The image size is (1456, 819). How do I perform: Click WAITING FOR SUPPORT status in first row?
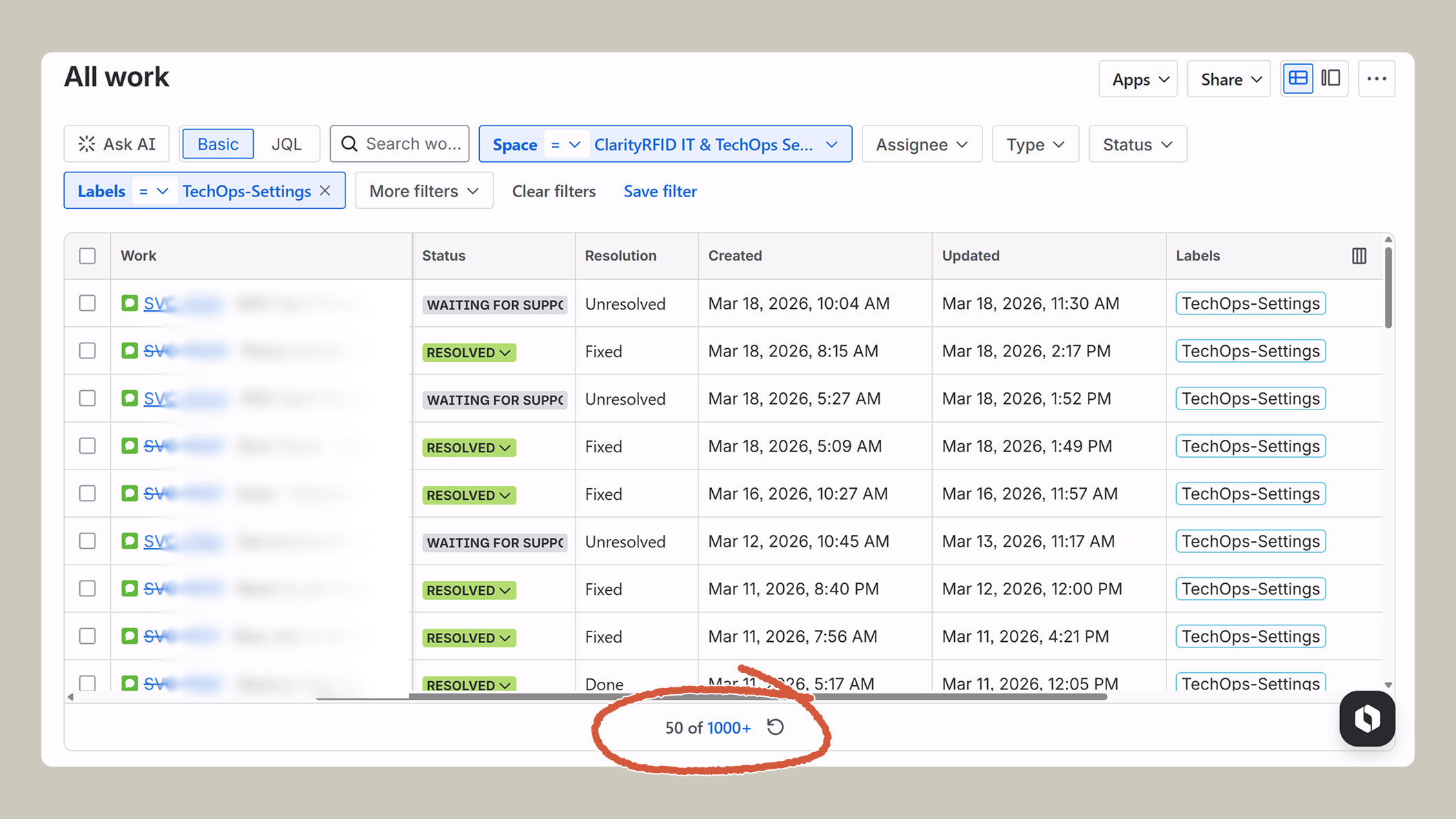pyautogui.click(x=494, y=305)
